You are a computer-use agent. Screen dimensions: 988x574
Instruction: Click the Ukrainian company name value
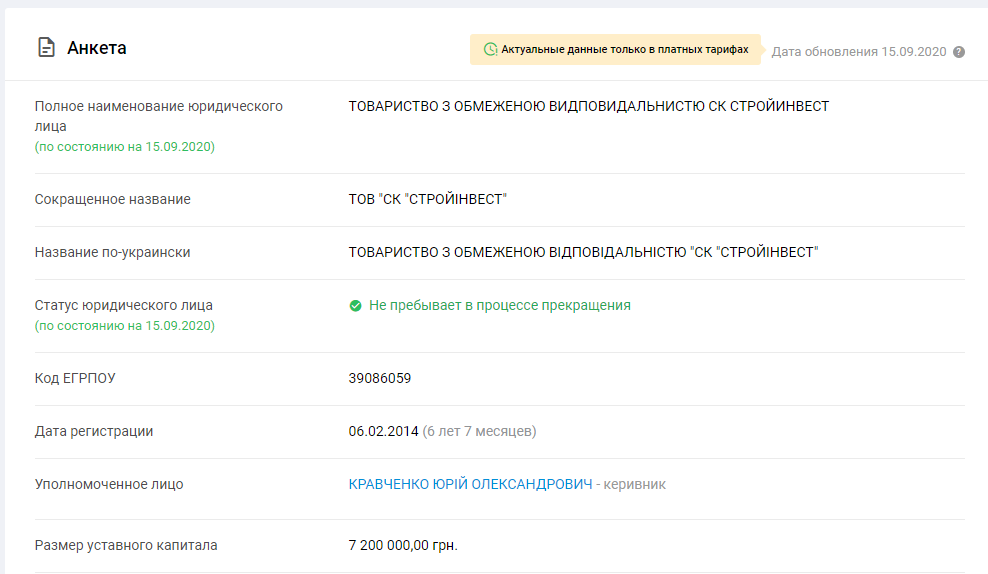583,253
